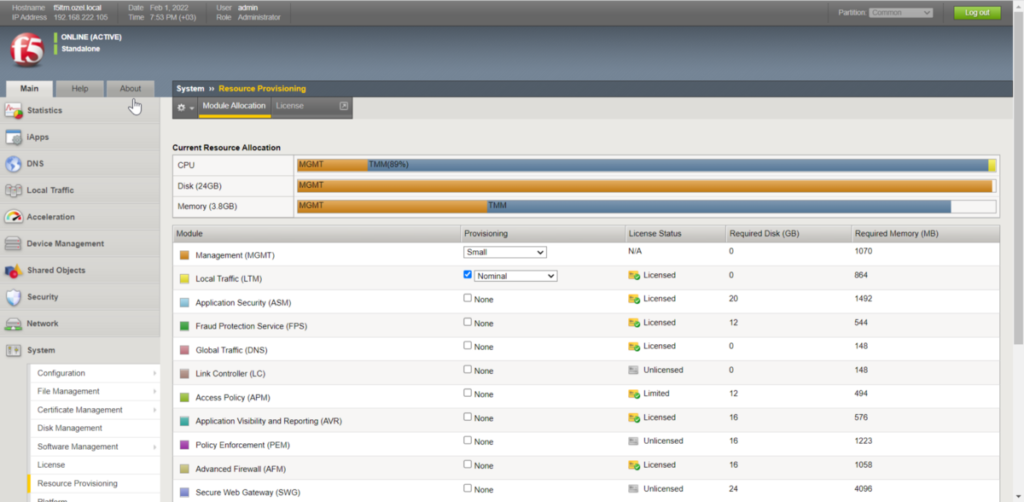
Task: Open the Statistics chart icon
Action: 14,110
